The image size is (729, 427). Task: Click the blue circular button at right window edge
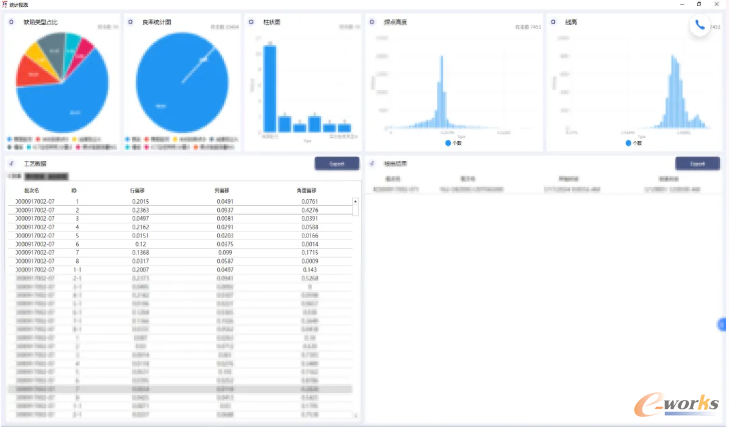pyautogui.click(x=722, y=325)
